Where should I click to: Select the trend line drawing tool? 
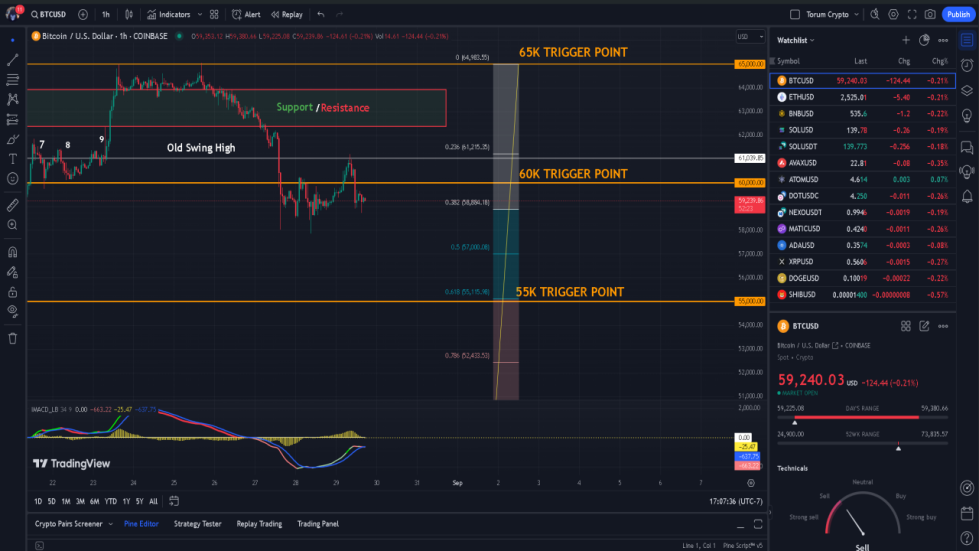12,60
